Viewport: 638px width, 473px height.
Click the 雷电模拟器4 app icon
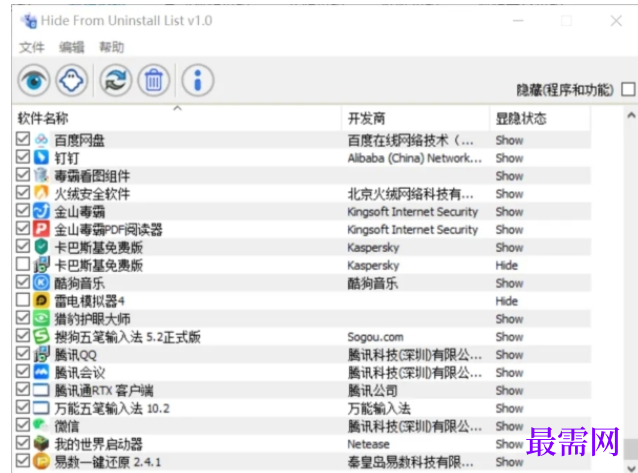(41, 301)
